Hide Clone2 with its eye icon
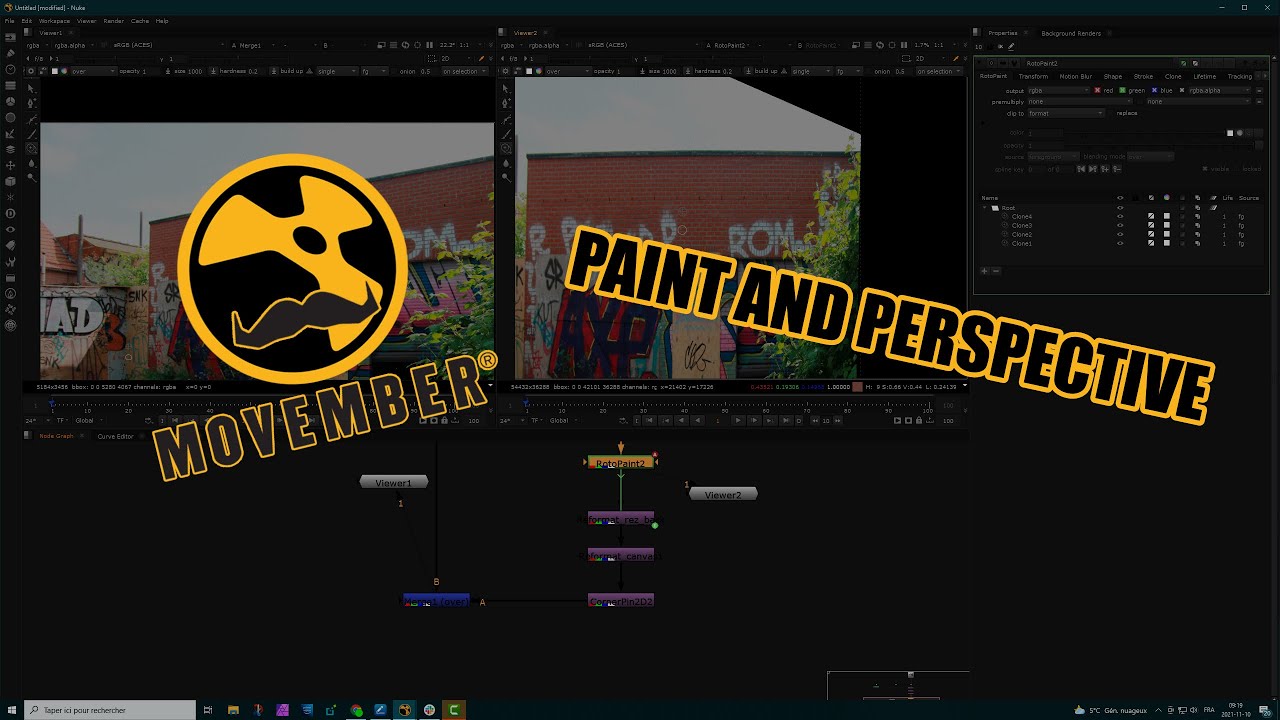This screenshot has width=1280, height=720. tap(1120, 234)
